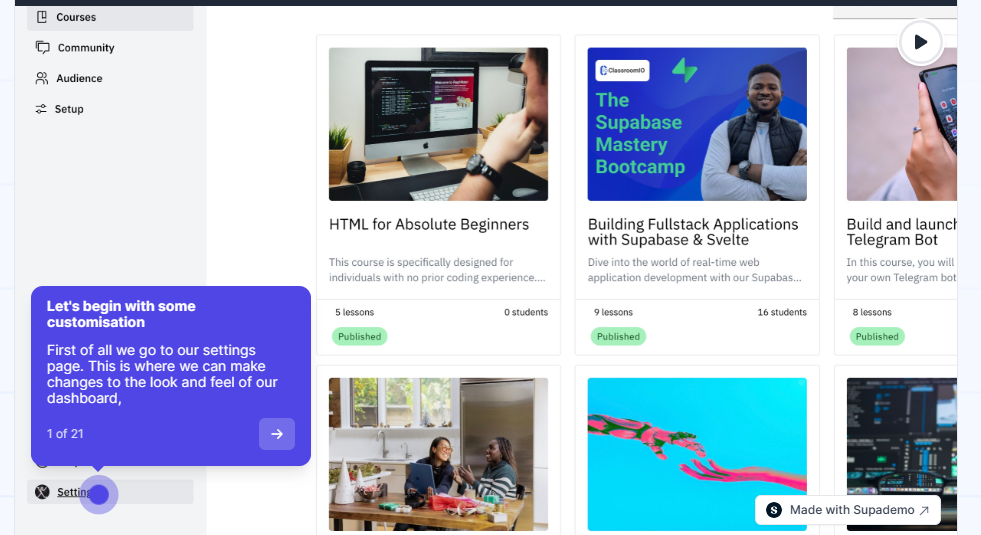The height and width of the screenshot is (535, 981).
Task: Click the Supademo logo icon in badge
Action: pyautogui.click(x=774, y=510)
